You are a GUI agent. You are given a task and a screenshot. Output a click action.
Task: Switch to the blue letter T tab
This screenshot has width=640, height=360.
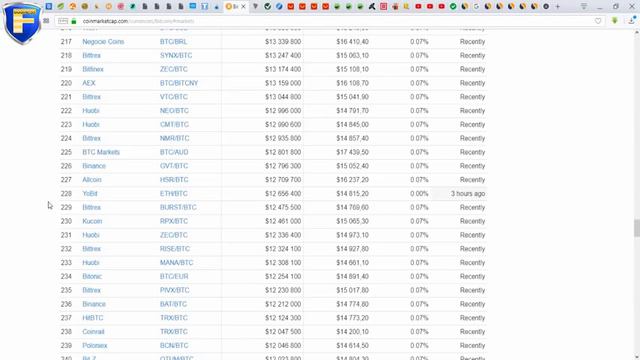[x=204, y=7]
